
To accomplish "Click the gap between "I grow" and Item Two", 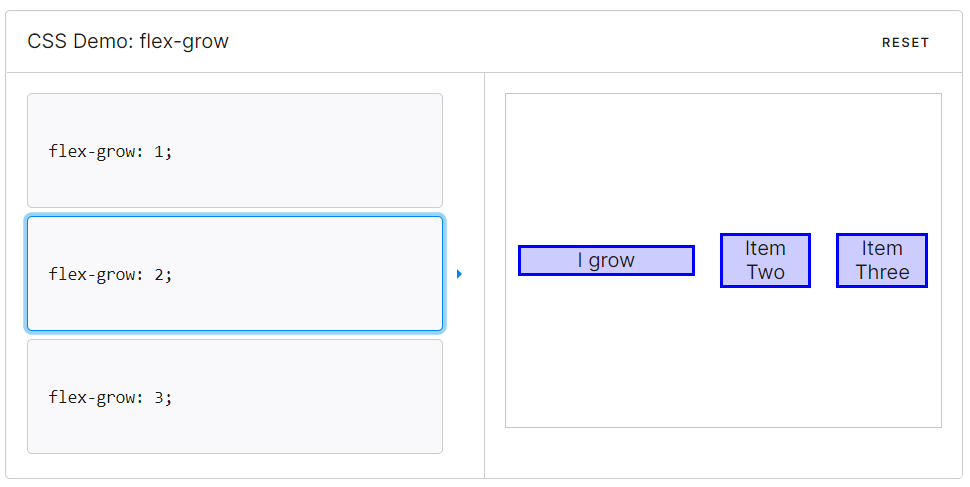I will pyautogui.click(x=708, y=261).
